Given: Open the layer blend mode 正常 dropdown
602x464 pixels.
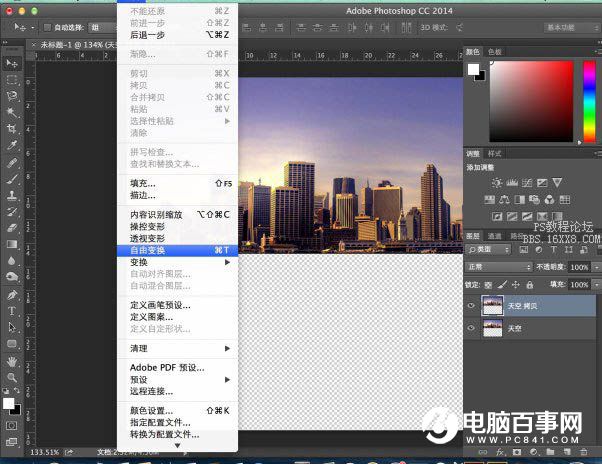Looking at the screenshot, I should click(499, 267).
